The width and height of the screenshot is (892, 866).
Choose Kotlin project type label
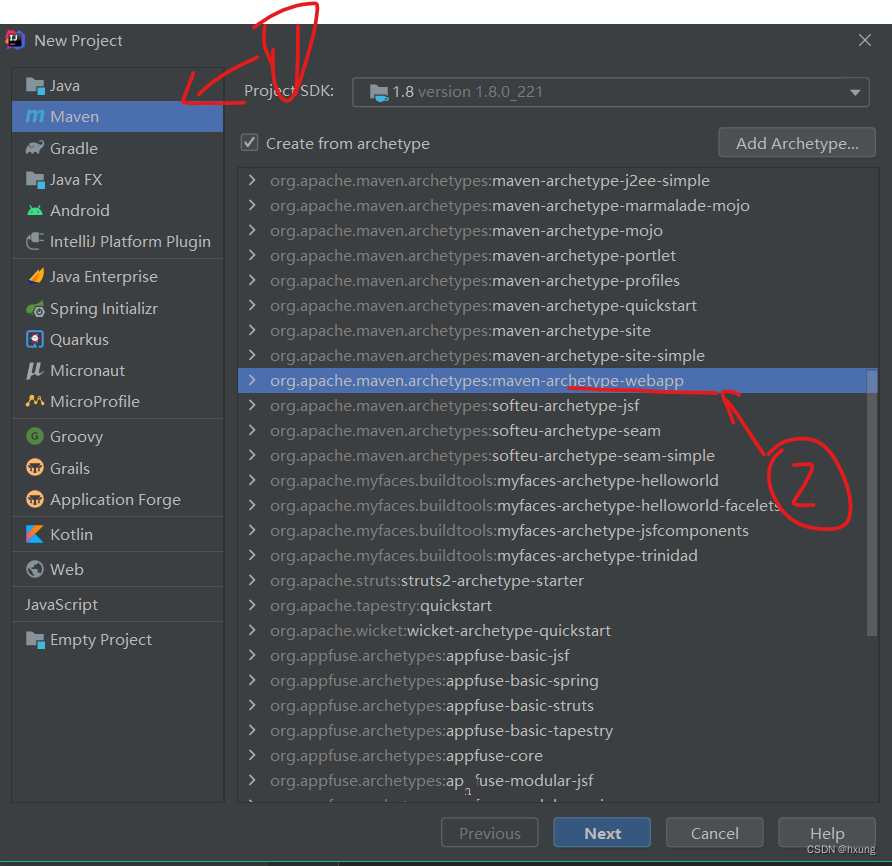coord(72,534)
